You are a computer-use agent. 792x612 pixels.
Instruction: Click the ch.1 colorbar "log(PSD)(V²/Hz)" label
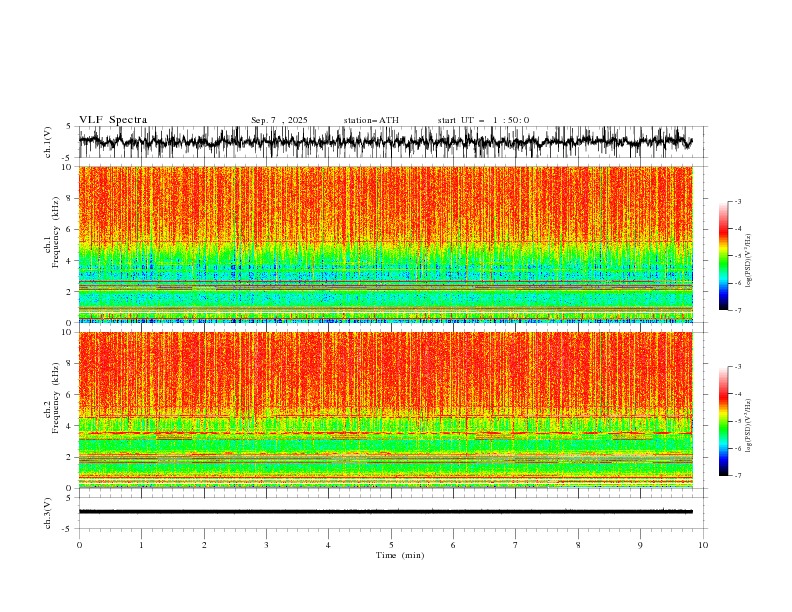(x=749, y=261)
